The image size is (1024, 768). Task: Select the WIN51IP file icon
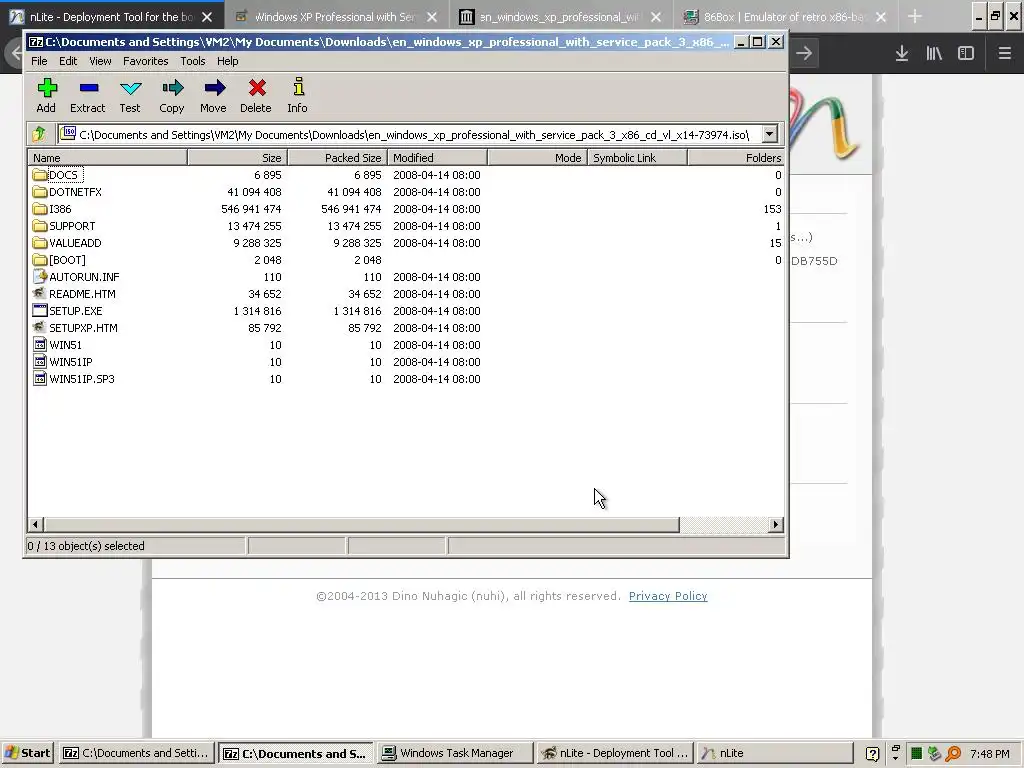point(40,362)
